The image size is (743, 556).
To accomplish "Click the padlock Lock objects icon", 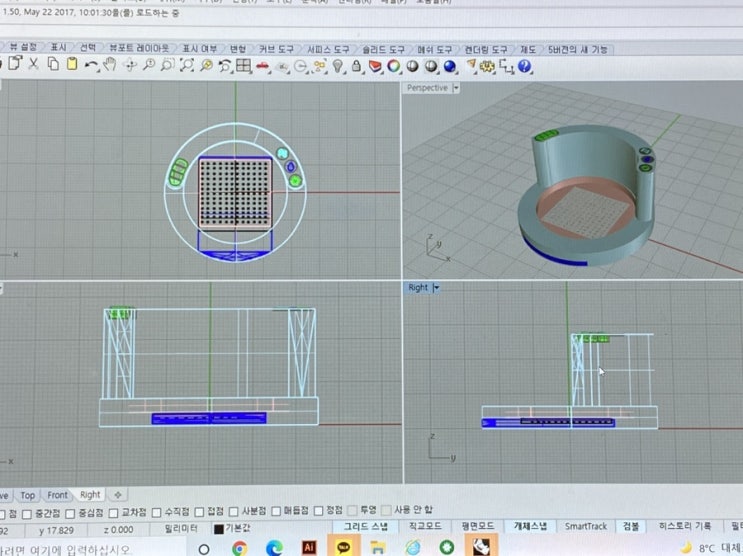I will pyautogui.click(x=356, y=66).
